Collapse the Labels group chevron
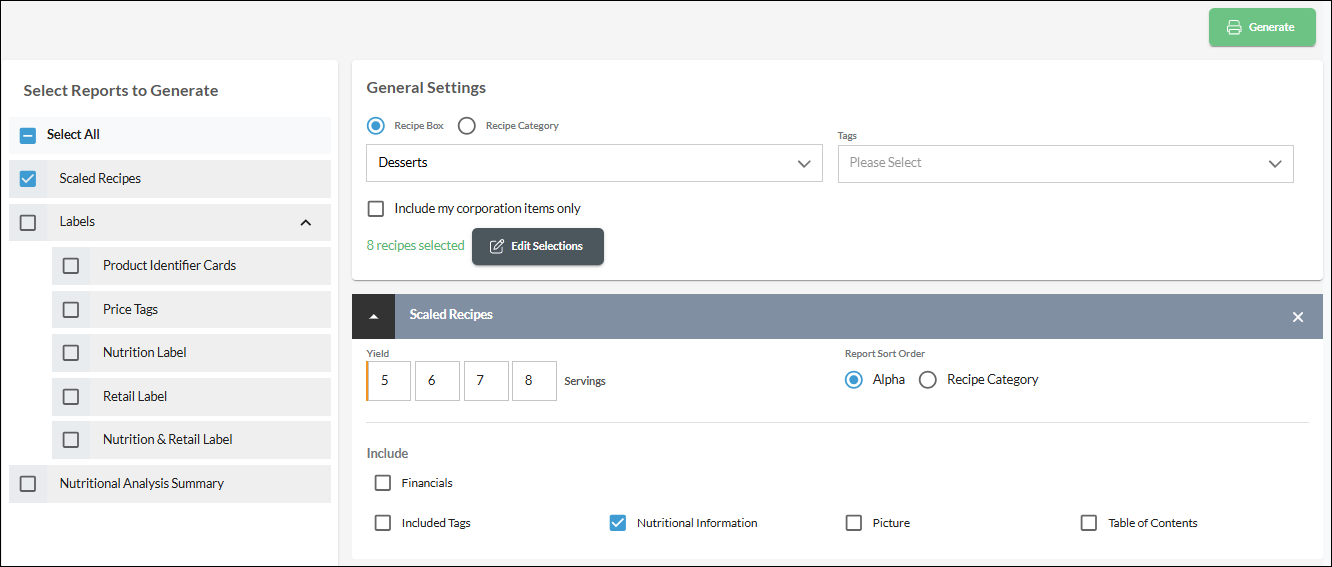Screen dimensions: 1332x567 coord(306,222)
